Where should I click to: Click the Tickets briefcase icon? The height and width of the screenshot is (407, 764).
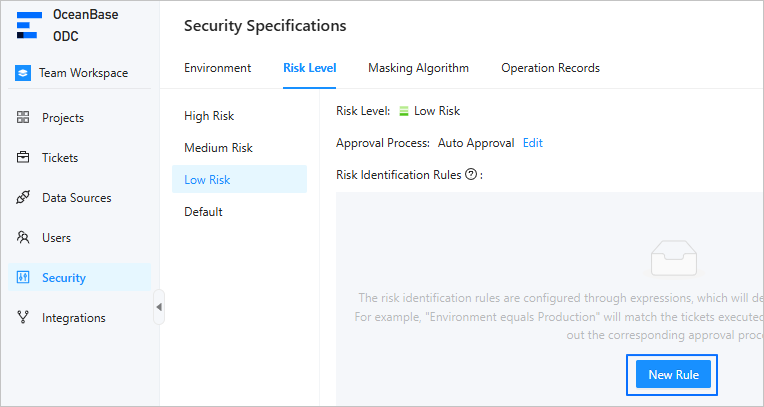coord(23,158)
